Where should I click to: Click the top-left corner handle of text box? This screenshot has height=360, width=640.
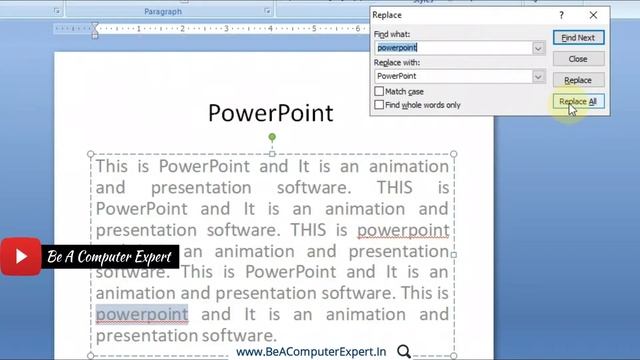(91, 154)
